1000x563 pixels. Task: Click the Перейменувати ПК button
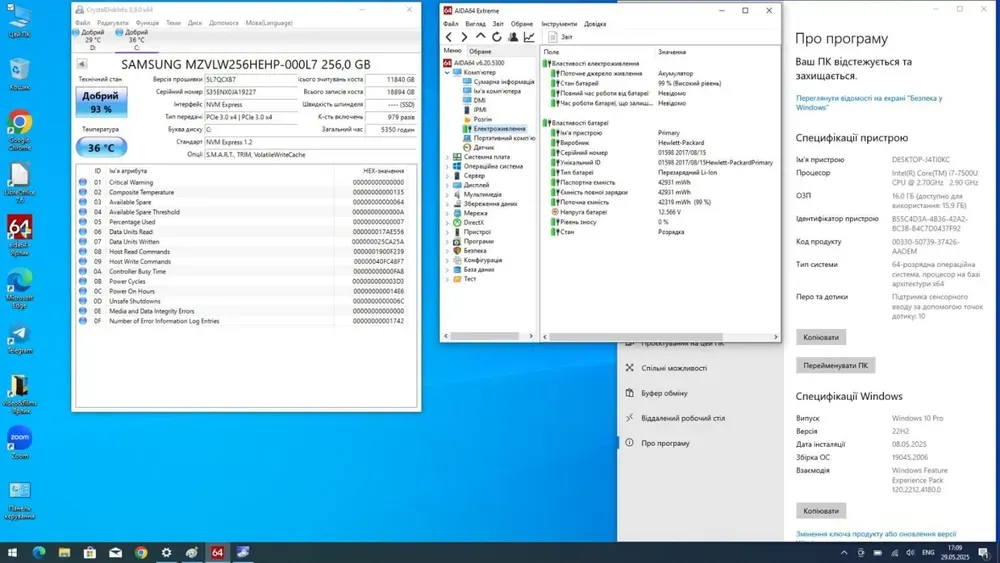tap(835, 366)
